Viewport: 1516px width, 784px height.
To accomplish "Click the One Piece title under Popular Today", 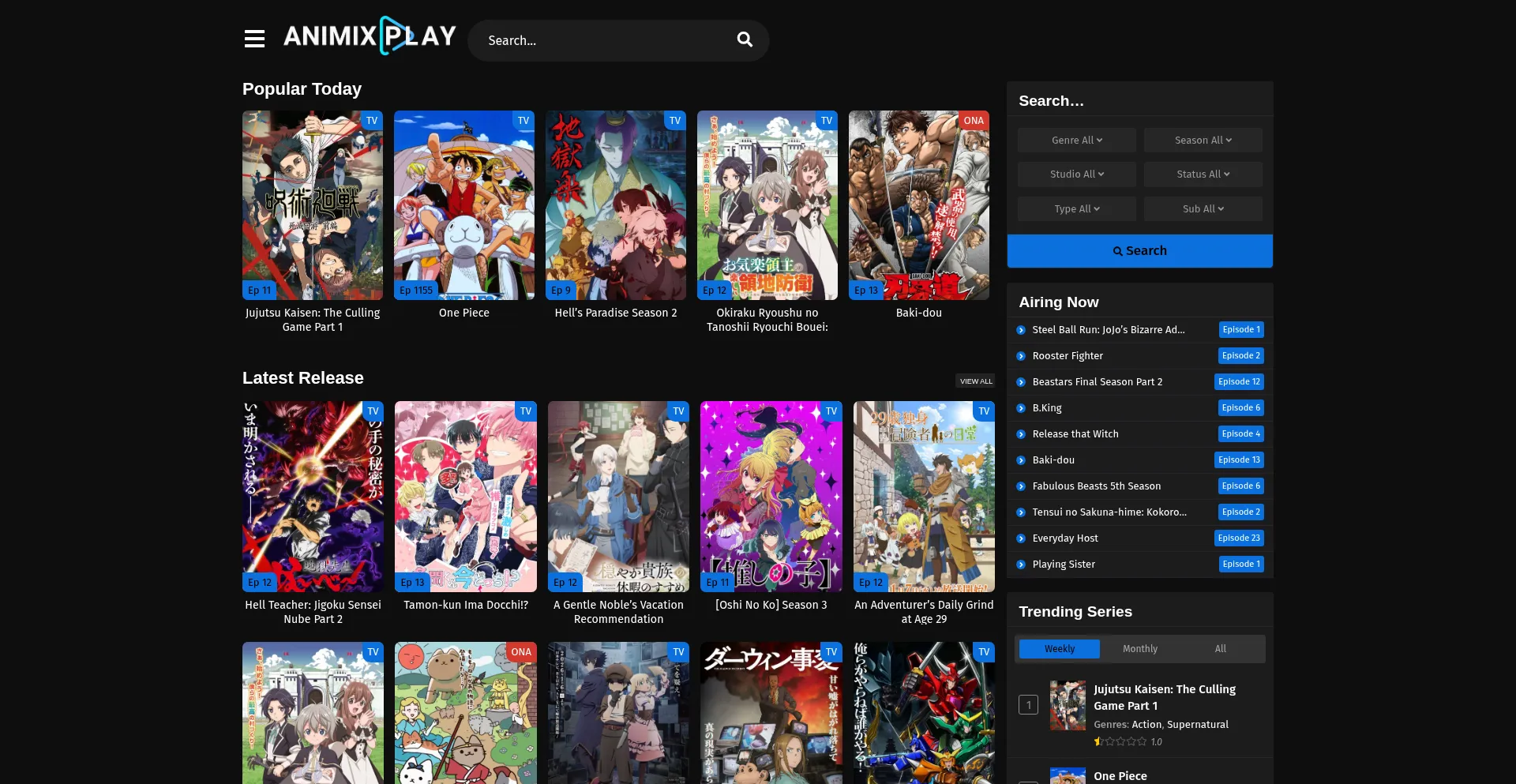I will click(464, 313).
